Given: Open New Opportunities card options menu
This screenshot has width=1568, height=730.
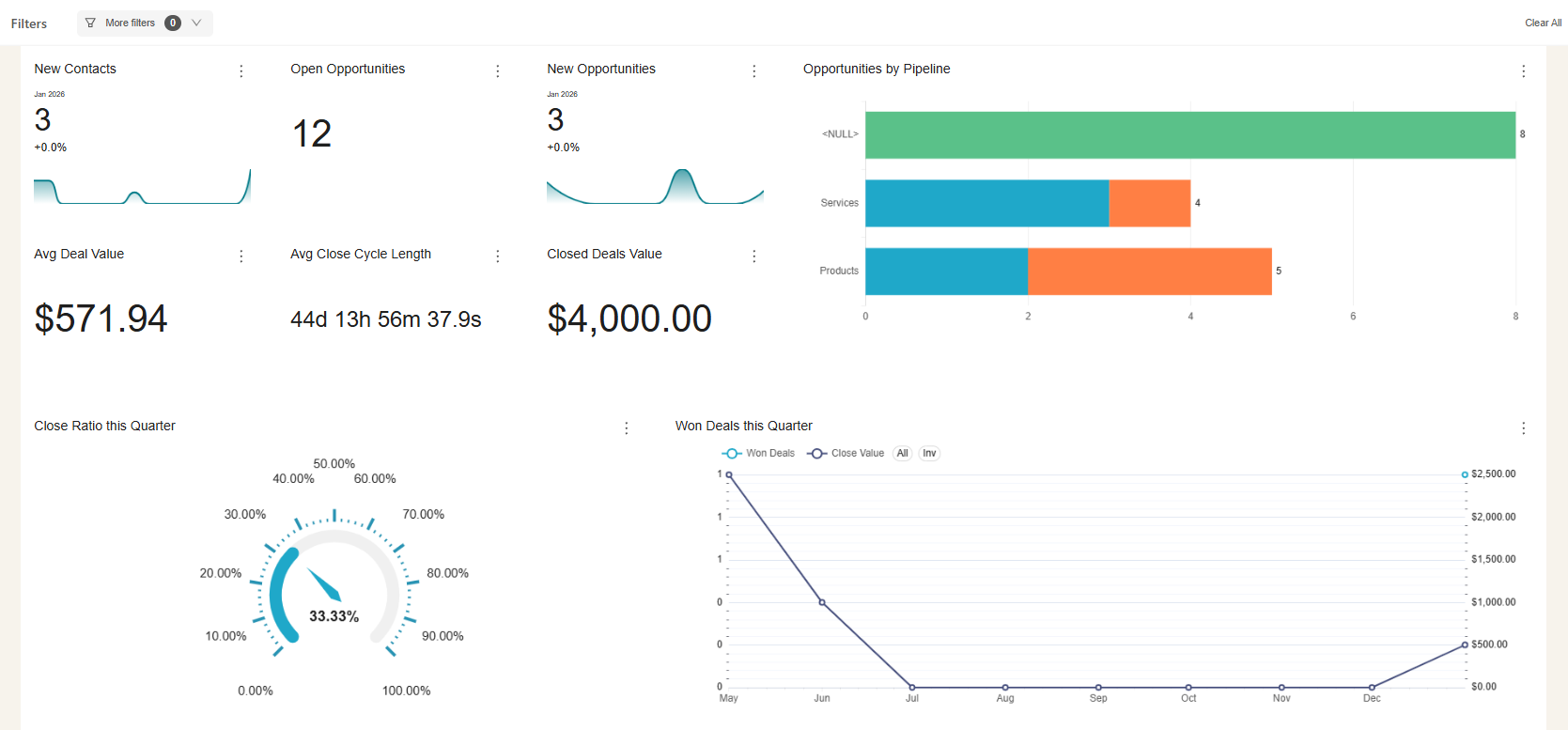Looking at the screenshot, I should (754, 71).
